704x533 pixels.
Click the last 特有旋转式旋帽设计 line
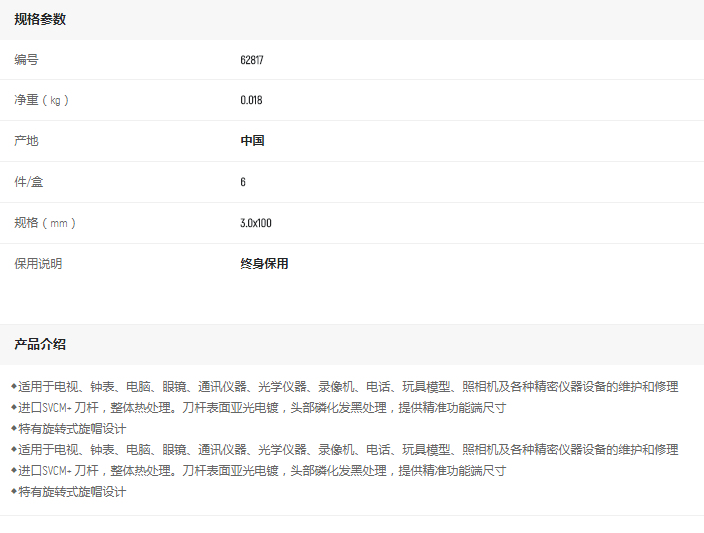point(72,491)
